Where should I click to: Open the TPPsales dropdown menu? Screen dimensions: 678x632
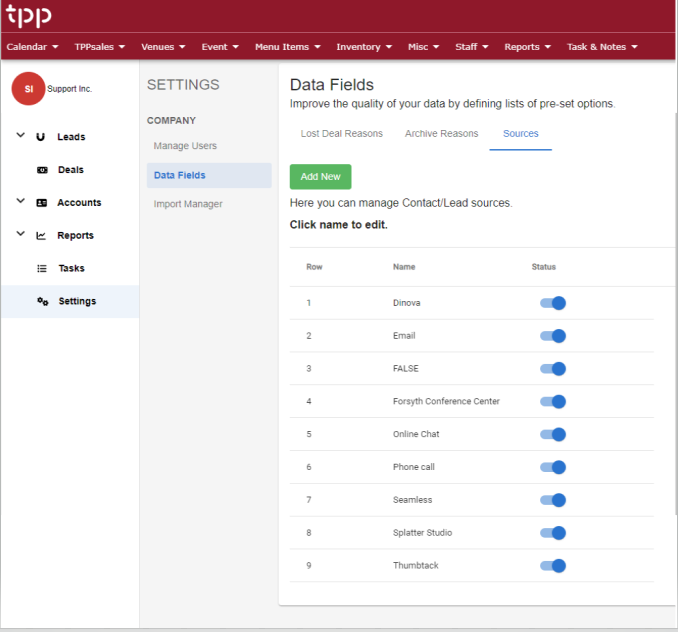point(99,47)
